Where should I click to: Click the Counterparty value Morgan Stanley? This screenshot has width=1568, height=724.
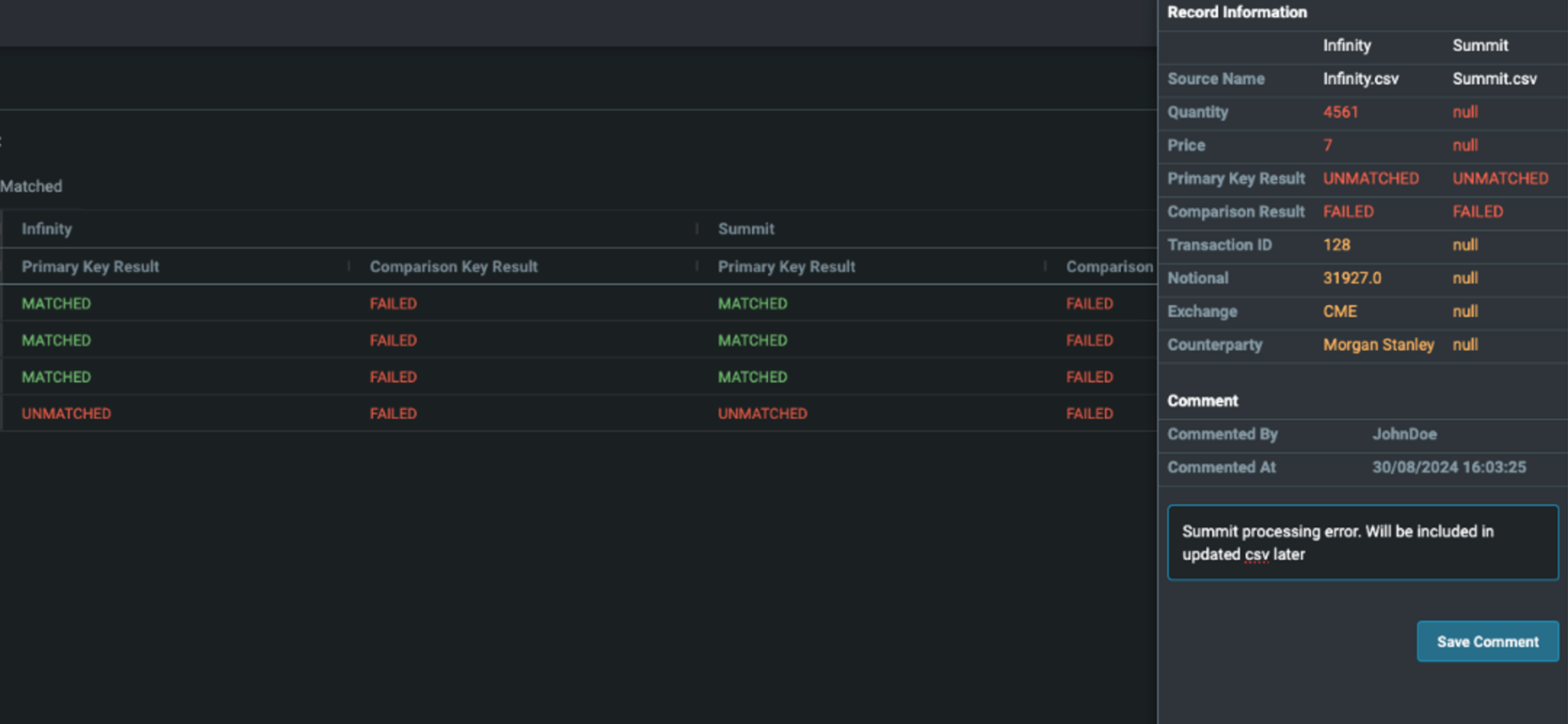coord(1378,345)
